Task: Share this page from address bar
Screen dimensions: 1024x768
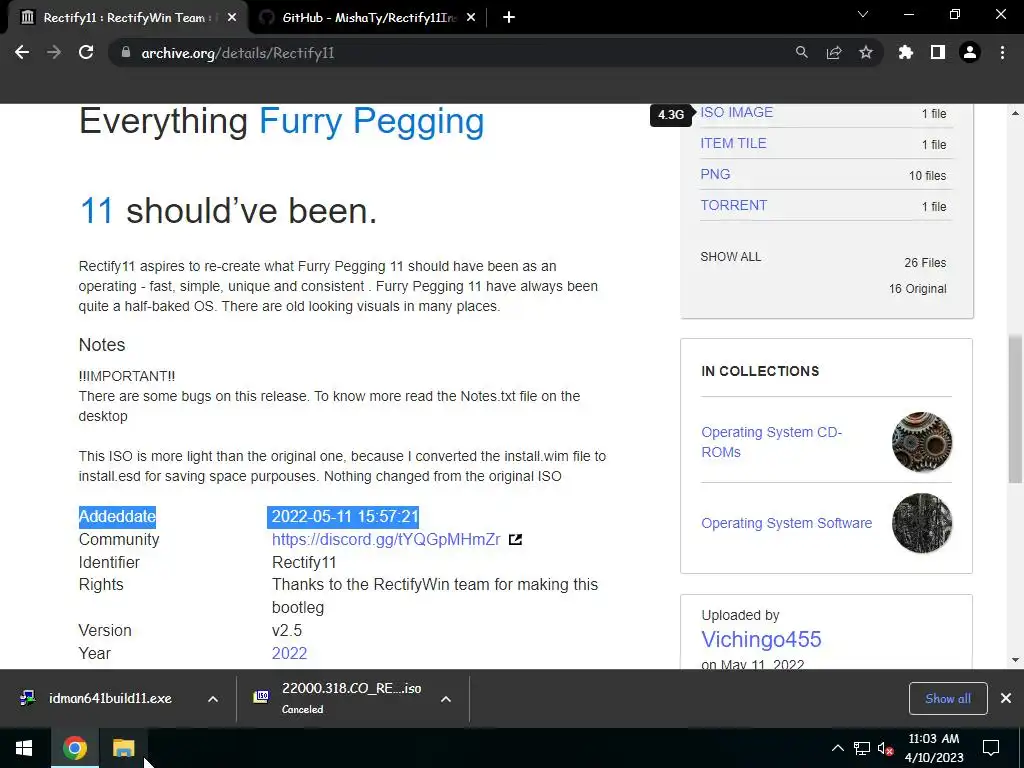Action: coord(834,52)
